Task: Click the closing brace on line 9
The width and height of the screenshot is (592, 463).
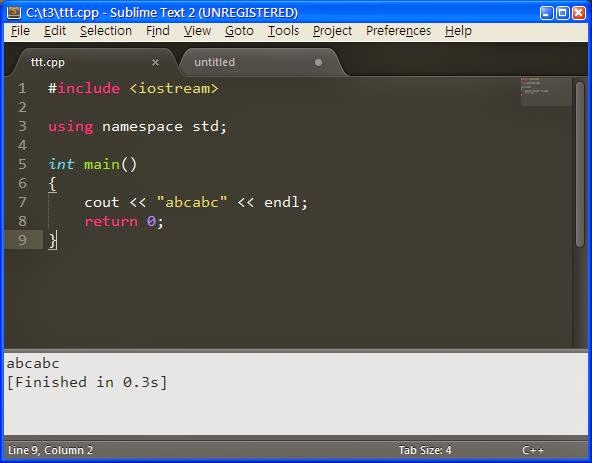Action: [52, 241]
